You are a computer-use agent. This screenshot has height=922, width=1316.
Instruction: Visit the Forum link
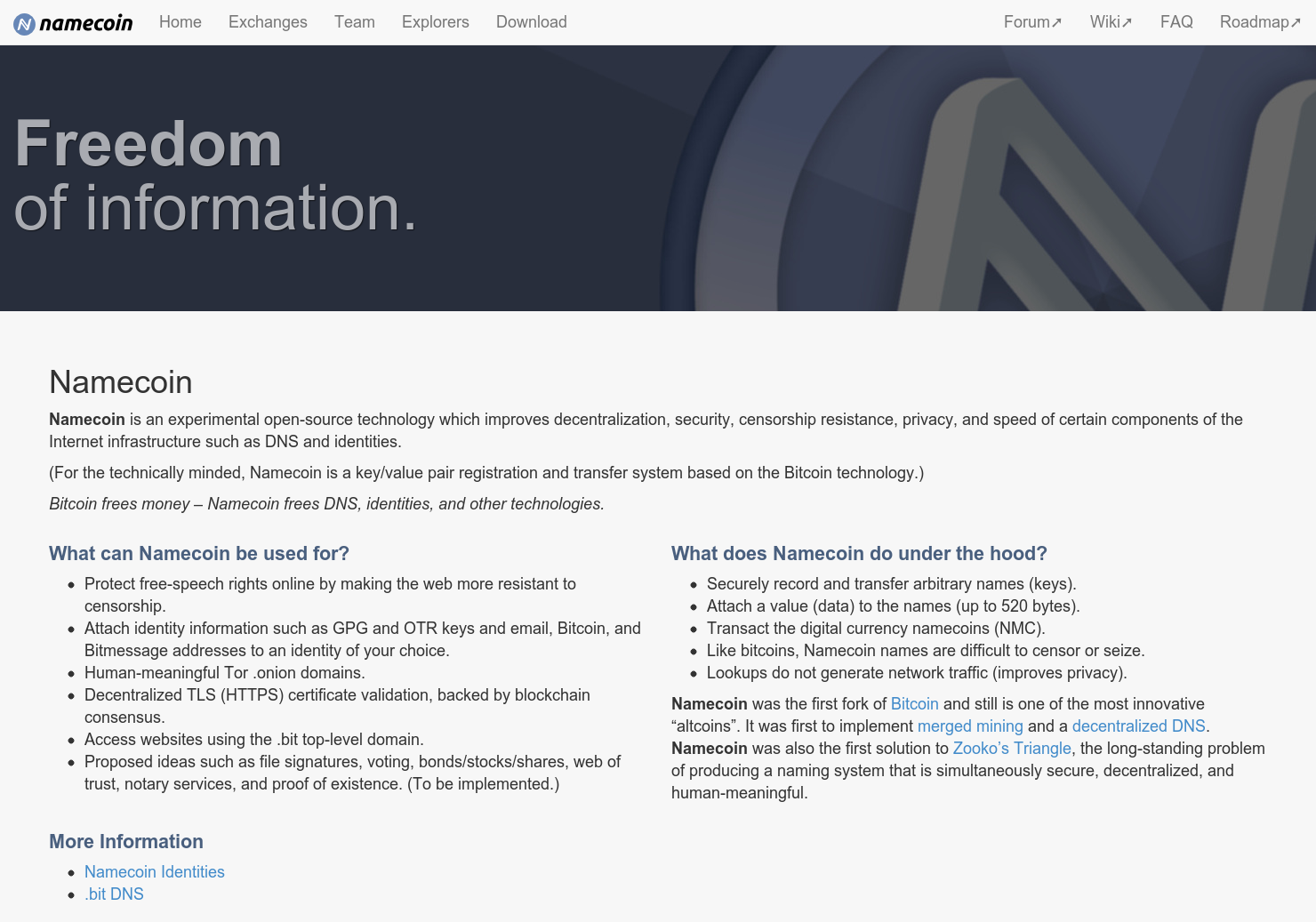pos(1025,22)
